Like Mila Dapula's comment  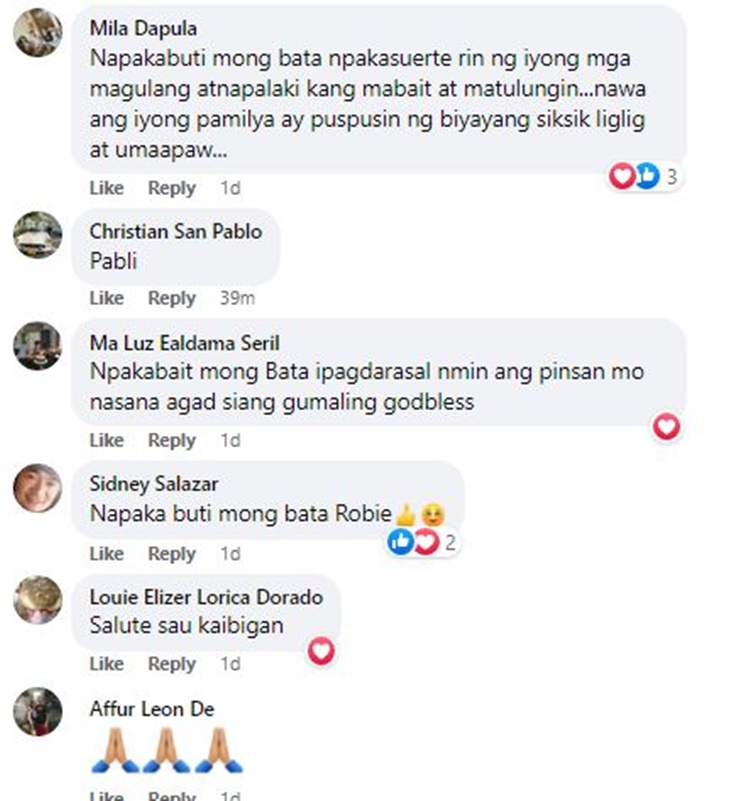pyautogui.click(x=106, y=188)
